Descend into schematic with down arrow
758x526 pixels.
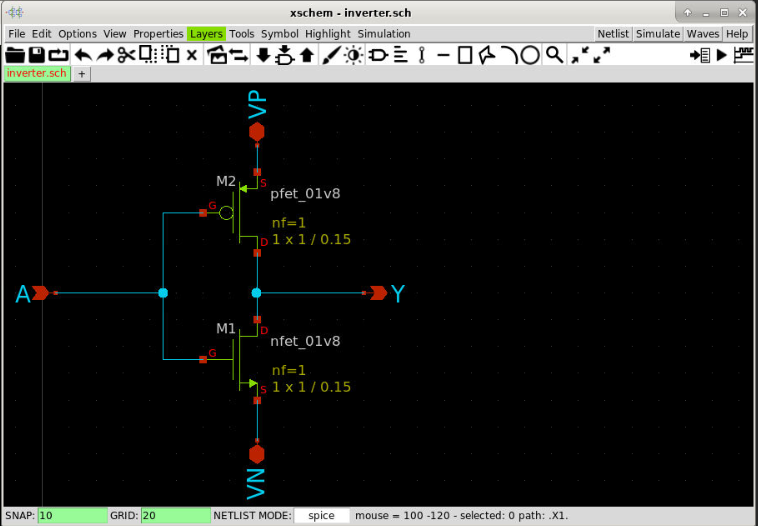263,55
